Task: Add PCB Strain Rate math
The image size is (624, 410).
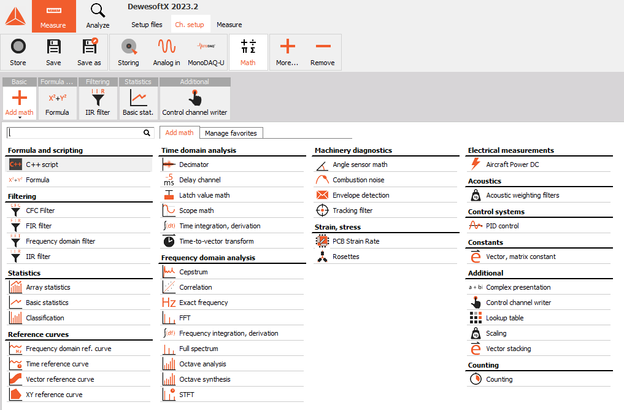Action: click(x=386, y=241)
